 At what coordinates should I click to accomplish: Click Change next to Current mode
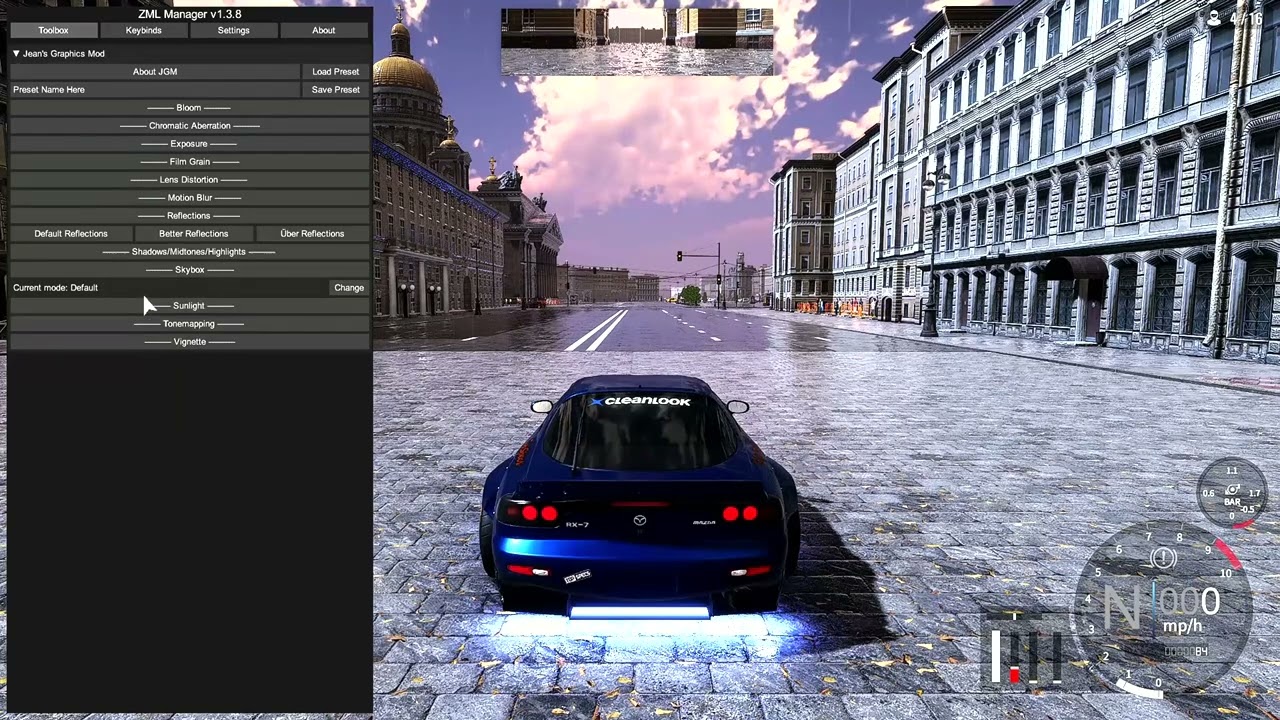(x=349, y=288)
